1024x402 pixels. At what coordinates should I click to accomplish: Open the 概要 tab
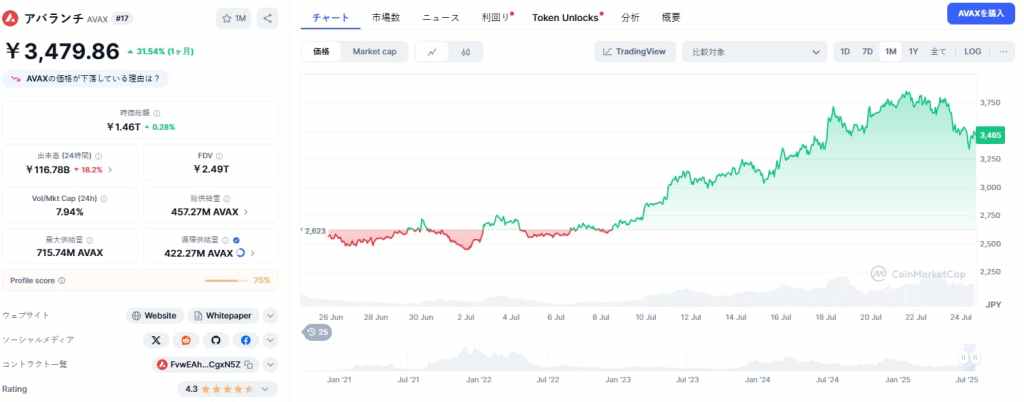pyautogui.click(x=671, y=18)
